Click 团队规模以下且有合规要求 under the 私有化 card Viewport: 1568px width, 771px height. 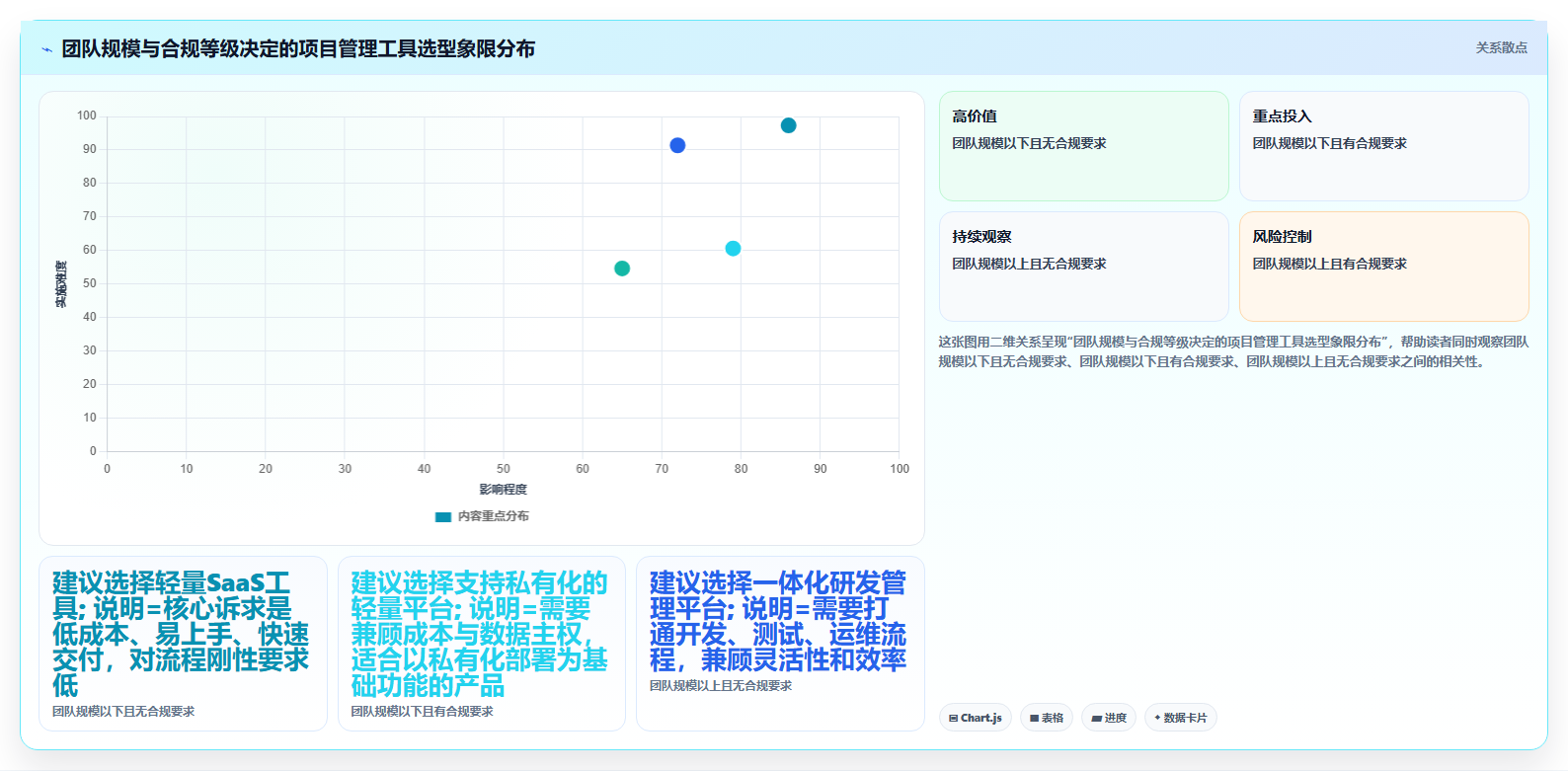click(x=422, y=711)
